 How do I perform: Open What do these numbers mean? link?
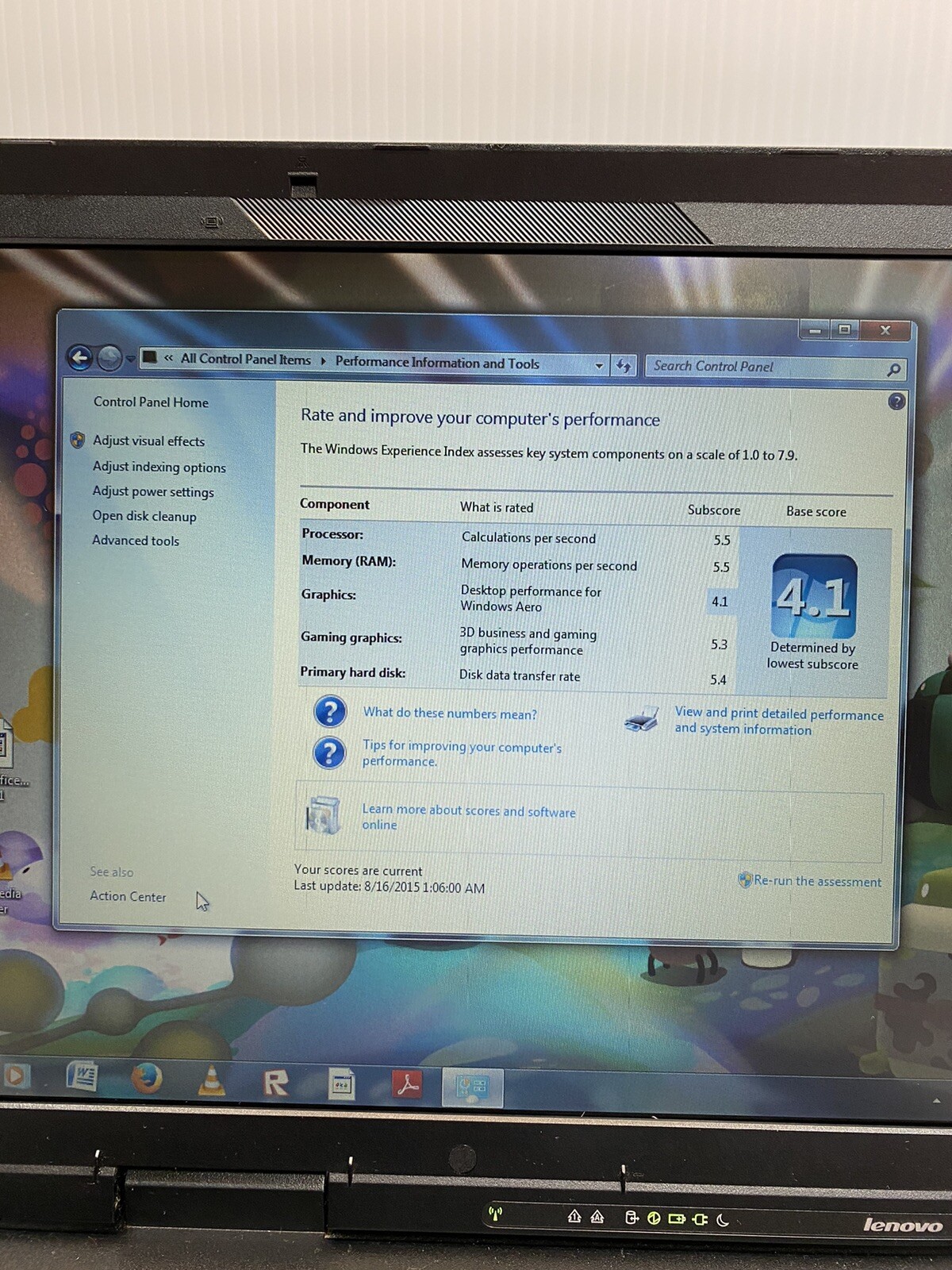click(450, 714)
